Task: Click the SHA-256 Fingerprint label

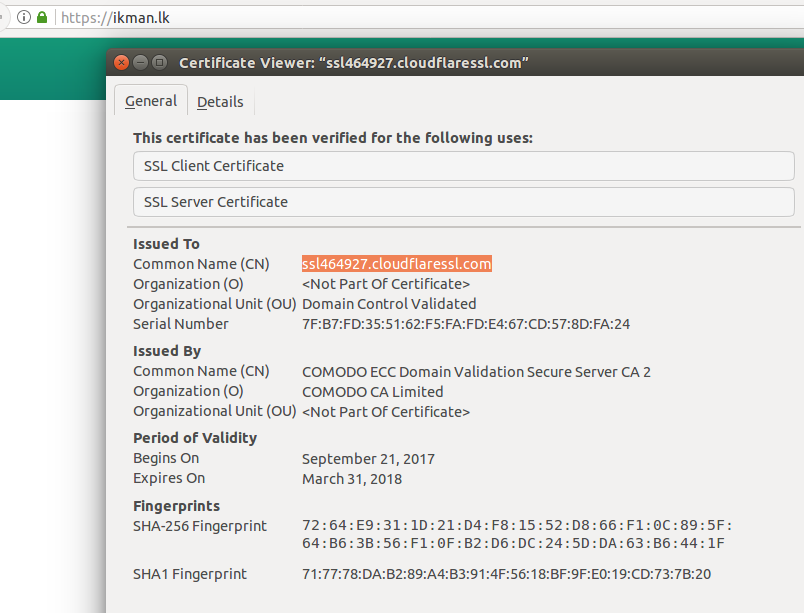Action: [200, 526]
